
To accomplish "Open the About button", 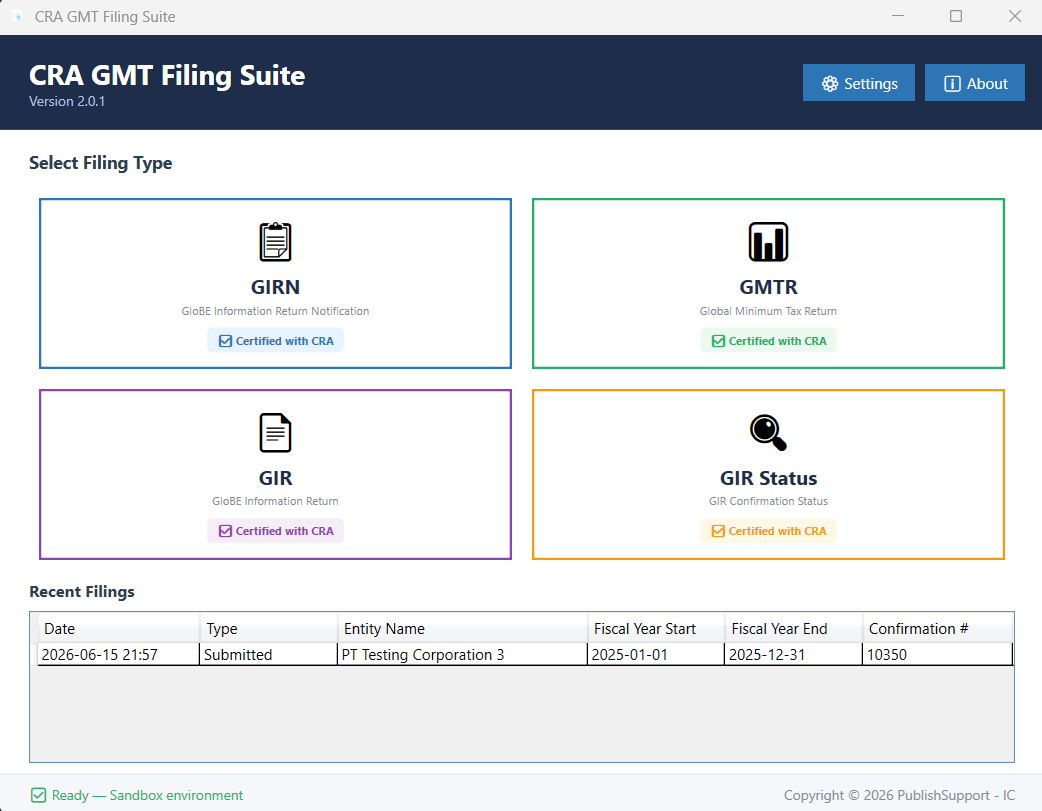I will coord(975,82).
